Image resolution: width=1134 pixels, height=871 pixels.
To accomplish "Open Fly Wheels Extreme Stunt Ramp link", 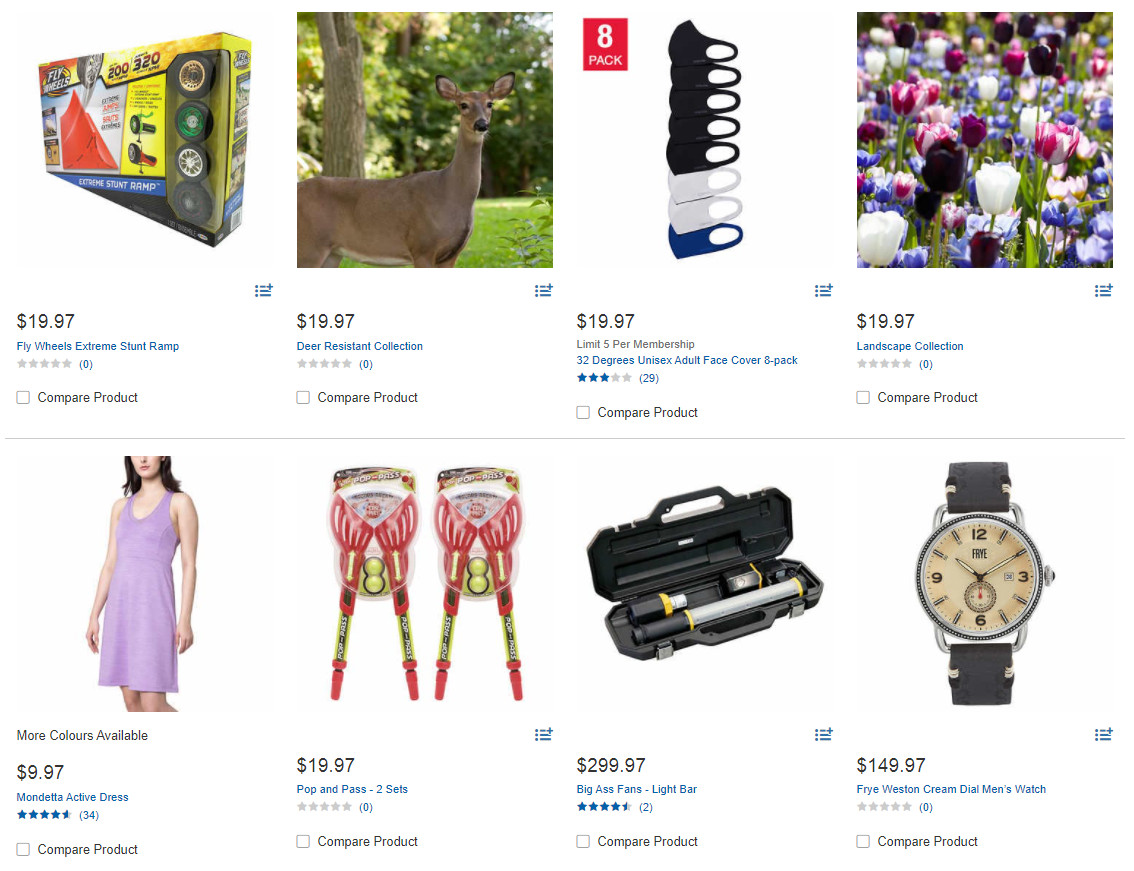I will pos(98,346).
